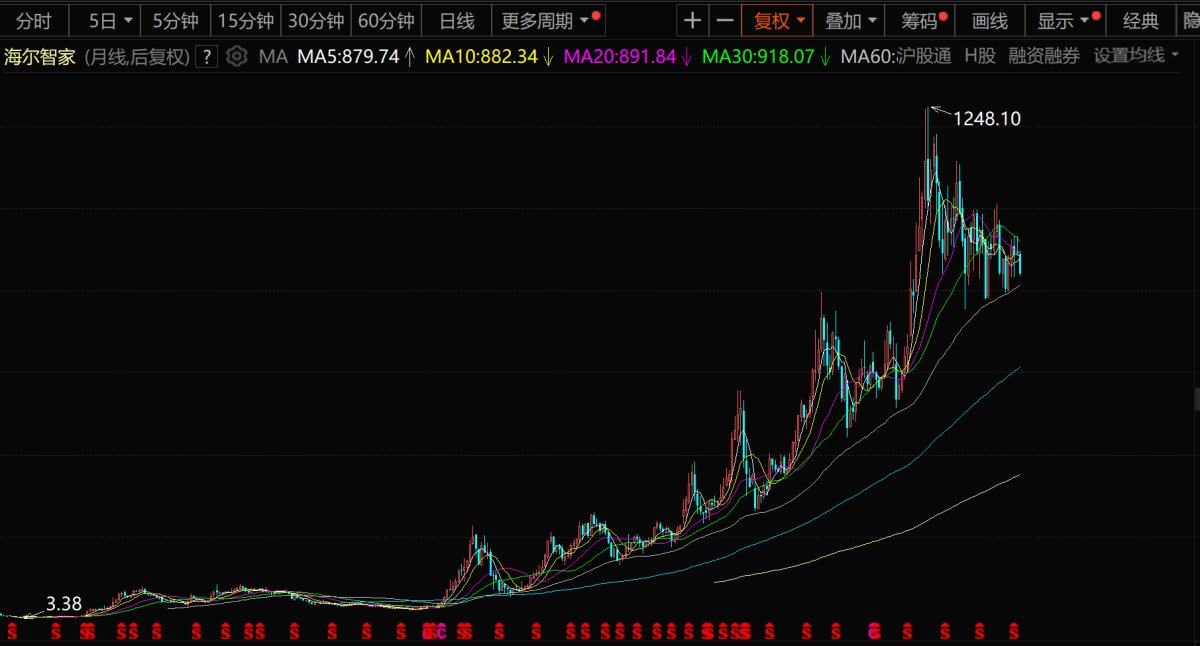Image resolution: width=1200 pixels, height=646 pixels.
Task: Expand the 5日 period dropdown
Action: pyautogui.click(x=110, y=21)
